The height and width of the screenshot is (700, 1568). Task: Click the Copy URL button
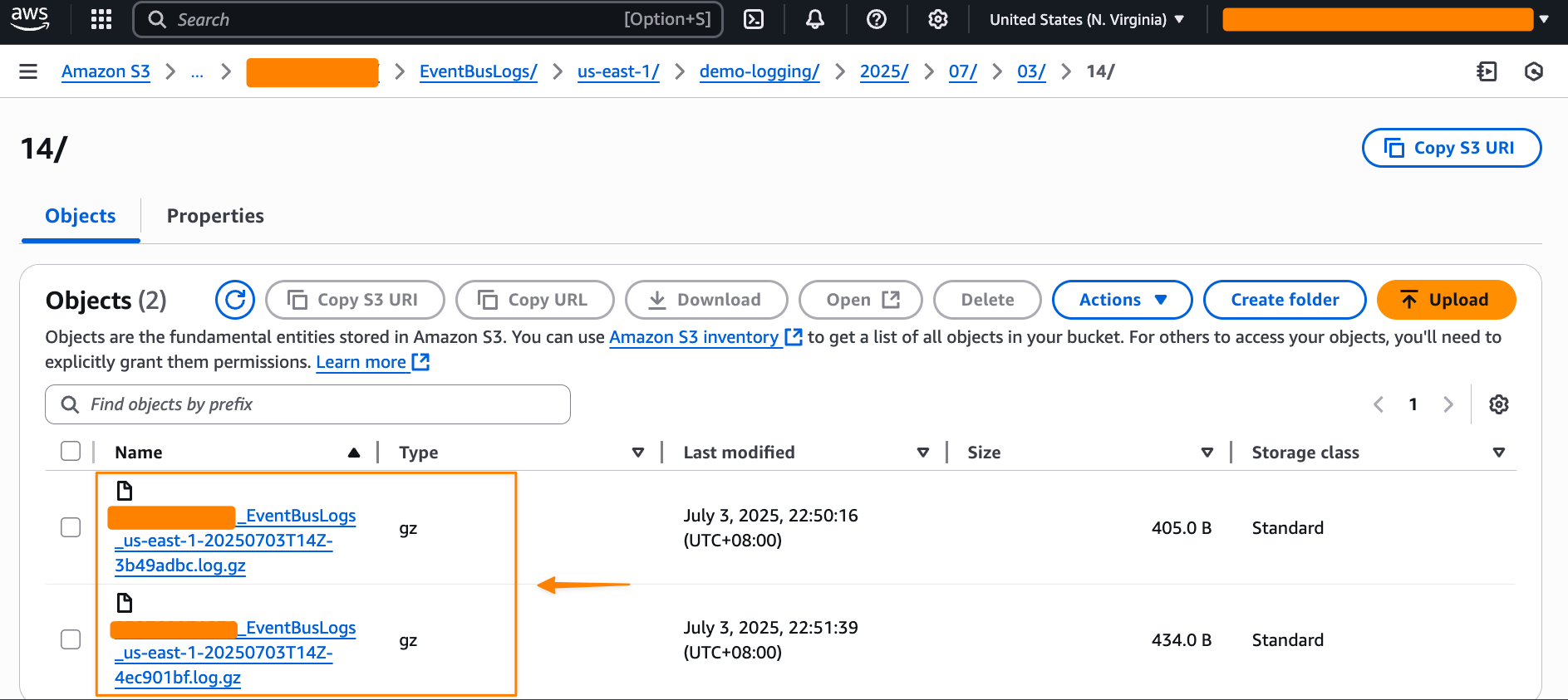tap(535, 300)
